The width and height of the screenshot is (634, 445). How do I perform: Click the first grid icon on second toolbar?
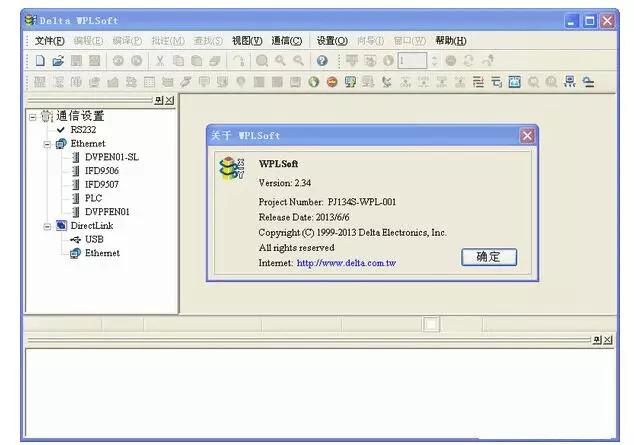40,82
